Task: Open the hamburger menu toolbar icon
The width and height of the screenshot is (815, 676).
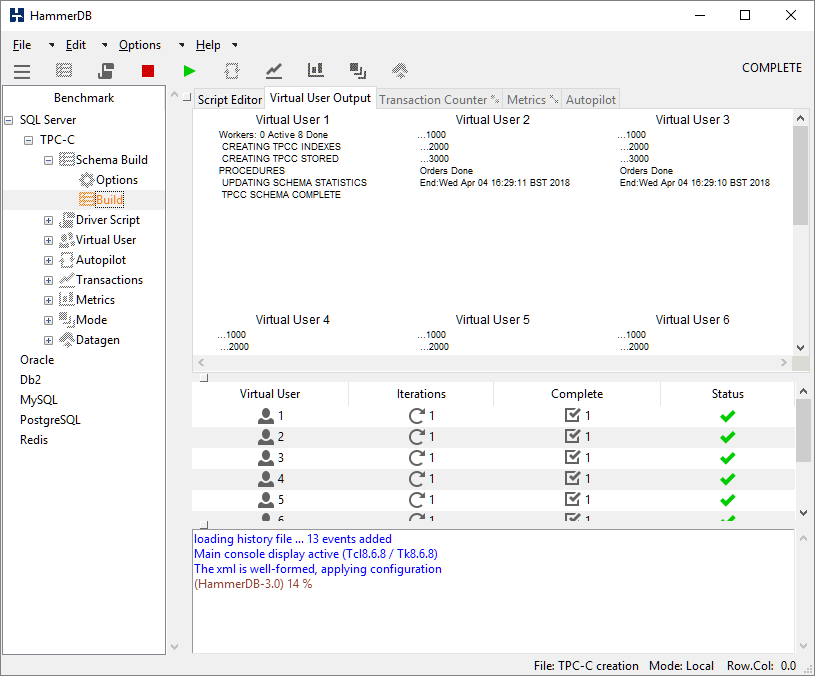Action: tap(22, 71)
